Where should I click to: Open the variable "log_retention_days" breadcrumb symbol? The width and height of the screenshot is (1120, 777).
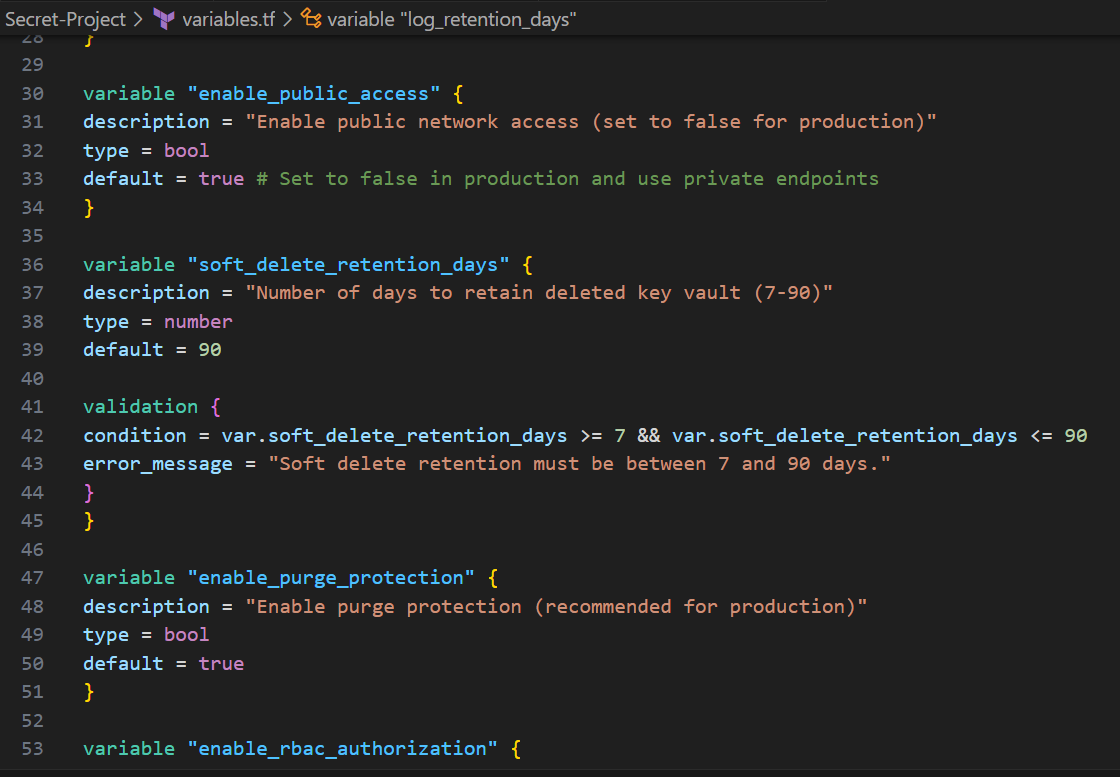click(x=452, y=19)
